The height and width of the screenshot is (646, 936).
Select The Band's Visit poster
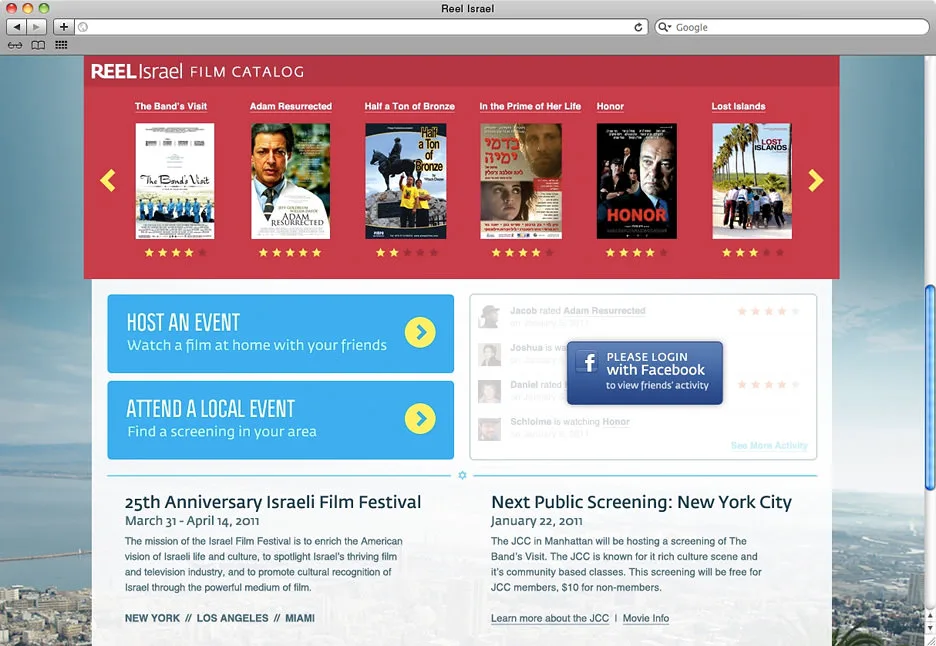pos(175,181)
